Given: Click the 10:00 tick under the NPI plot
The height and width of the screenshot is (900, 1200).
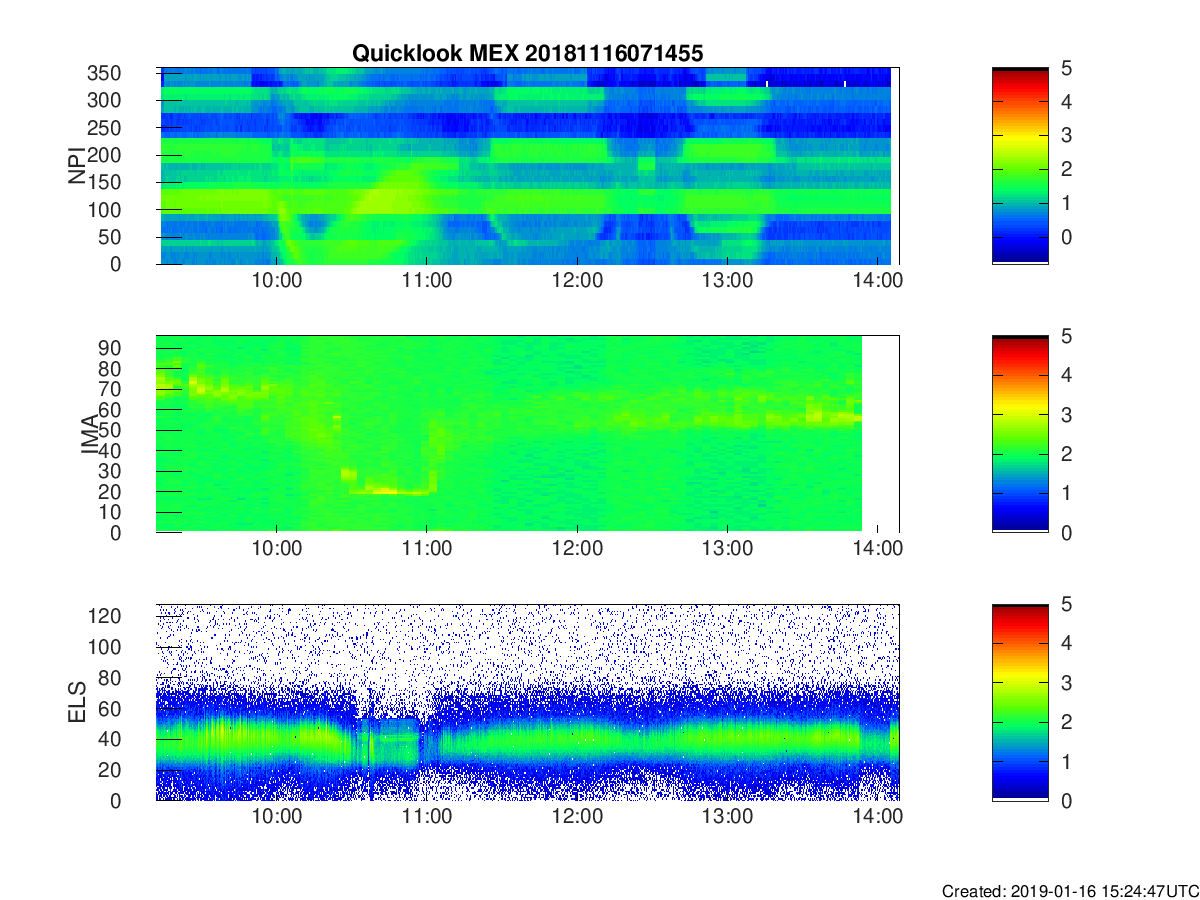Looking at the screenshot, I should (277, 280).
